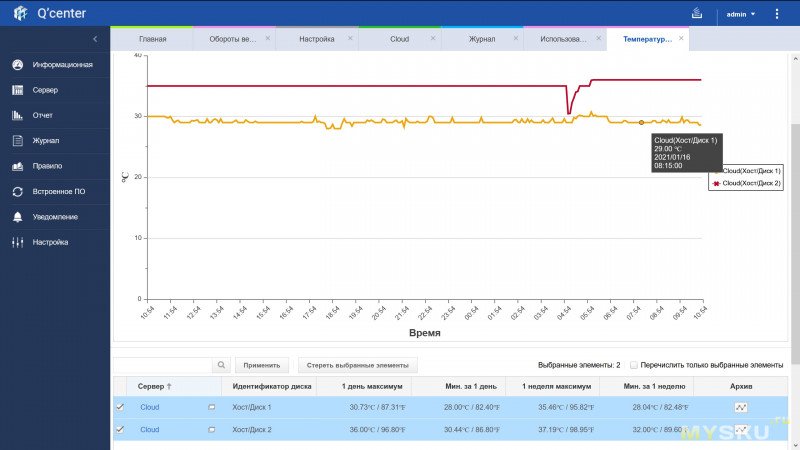800x450 pixels.
Task: Uncheck the Хост/Диск 2 row checkbox
Action: (x=121, y=430)
